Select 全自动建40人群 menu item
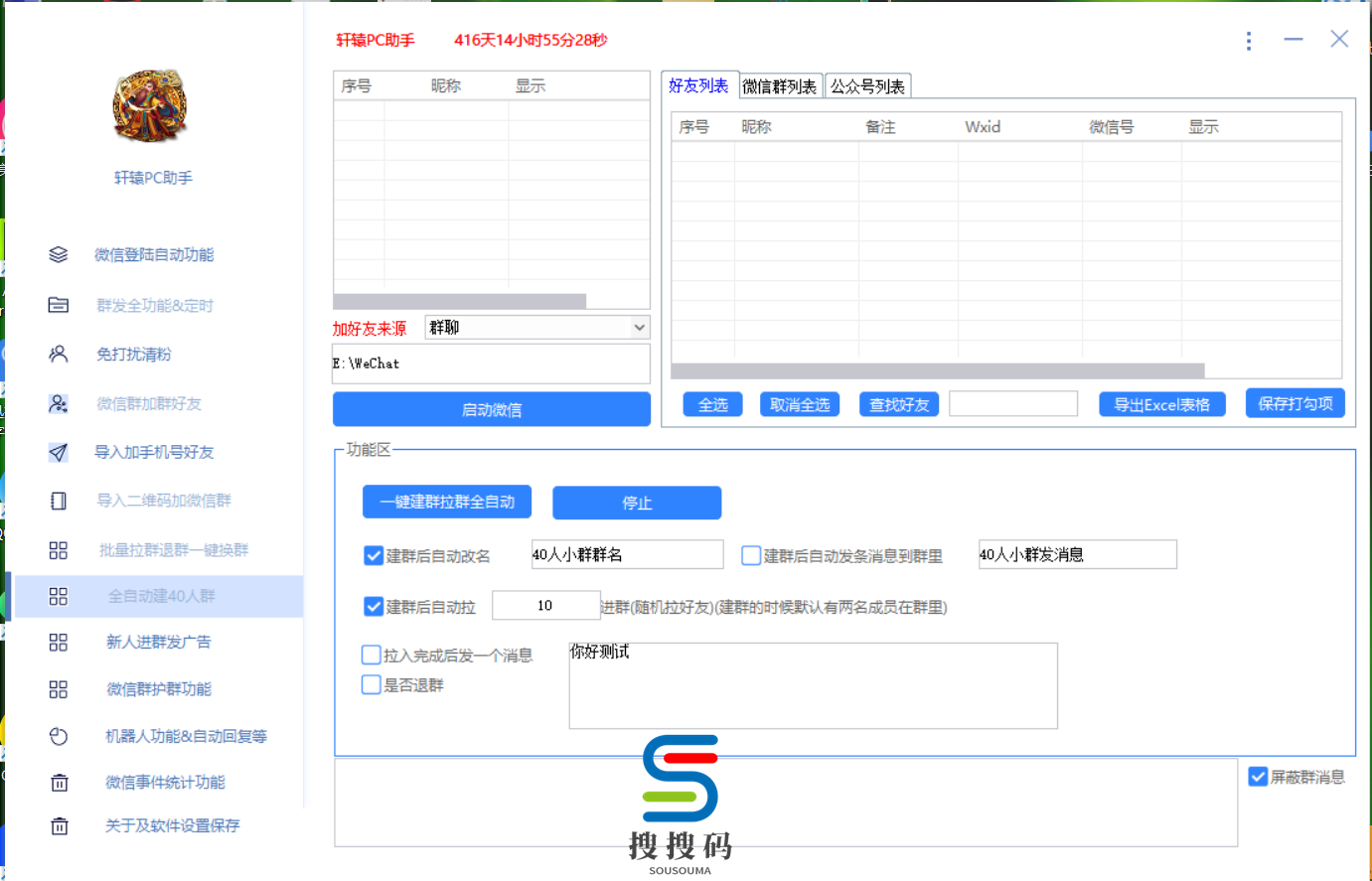Viewport: 1372px width, 881px height. point(159,596)
